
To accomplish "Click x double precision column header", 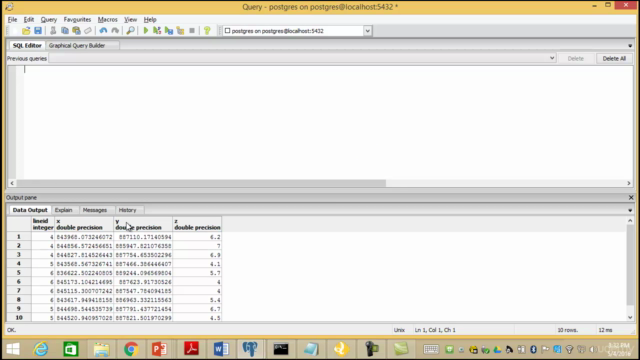I will coord(84,224).
